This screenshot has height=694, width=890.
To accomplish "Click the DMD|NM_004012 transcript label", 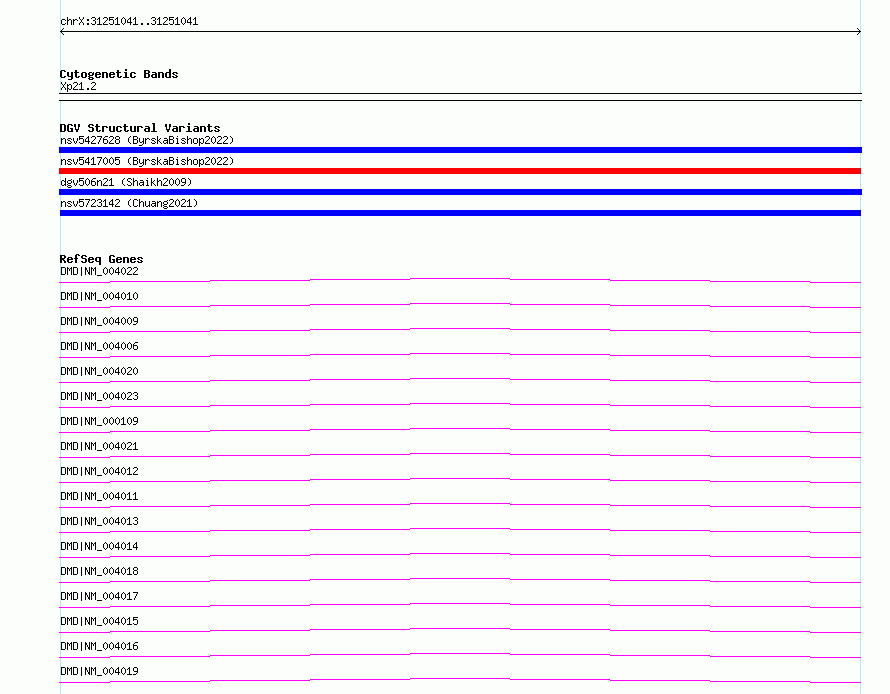I will (99, 471).
